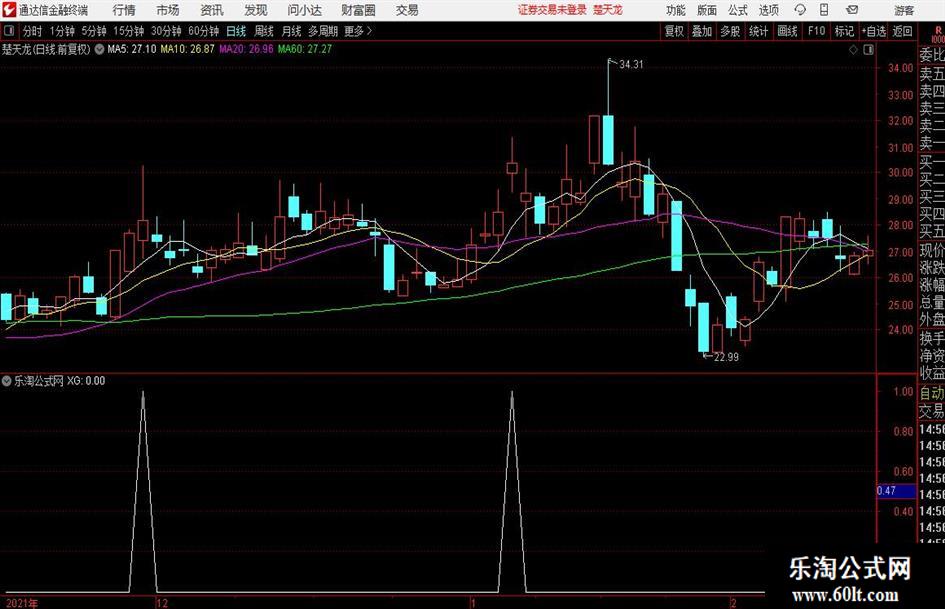This screenshot has height=609, width=945.
Task: Click the 统计 statistics button
Action: pyautogui.click(x=758, y=31)
